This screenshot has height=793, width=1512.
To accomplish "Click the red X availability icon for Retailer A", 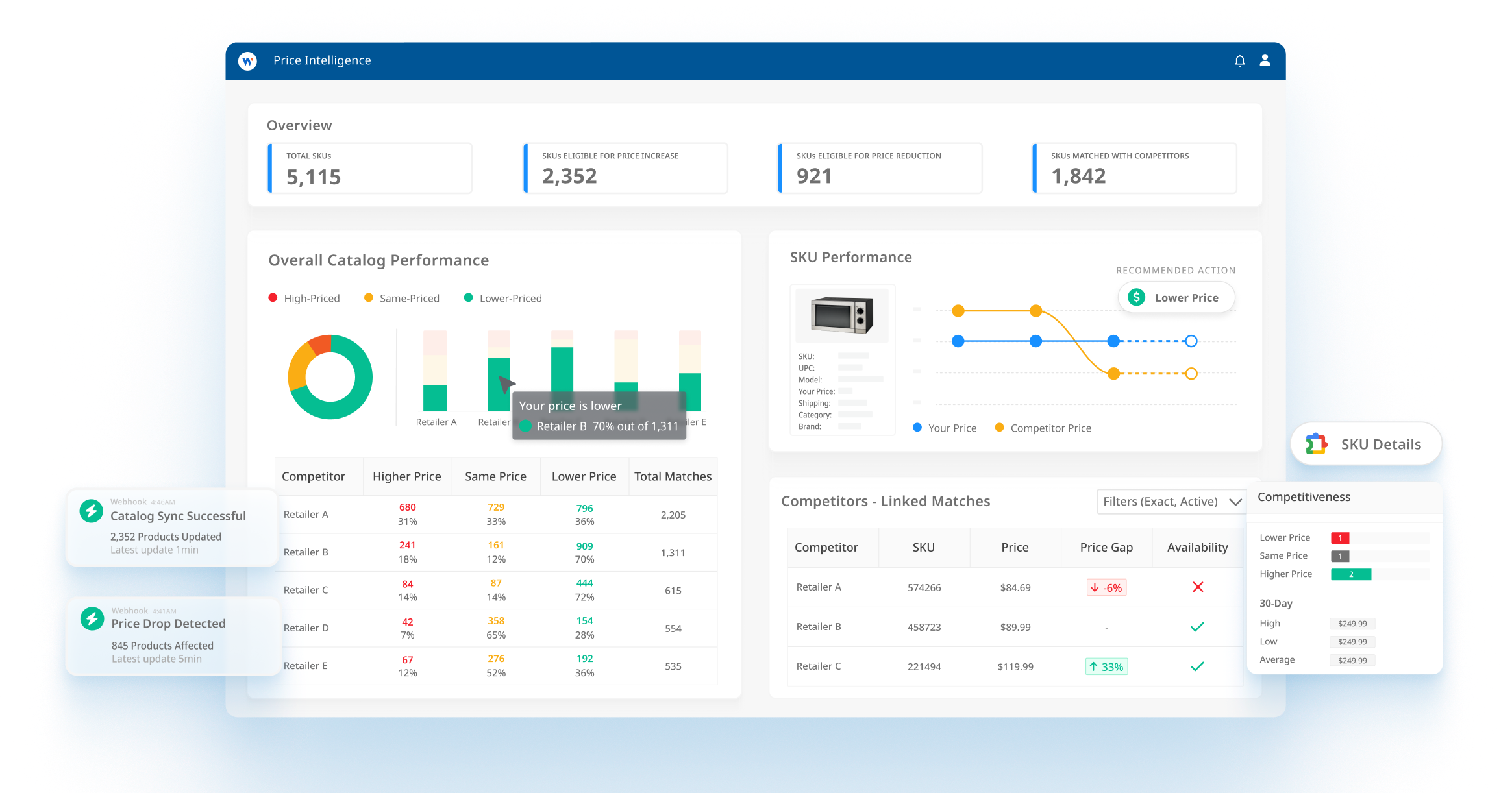I will click(x=1198, y=587).
